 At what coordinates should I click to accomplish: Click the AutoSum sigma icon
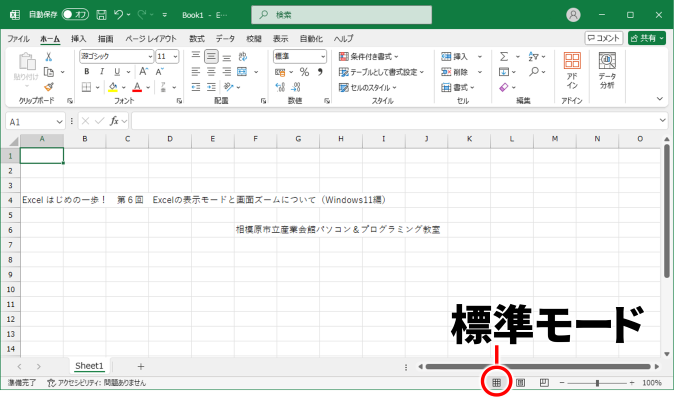point(504,56)
